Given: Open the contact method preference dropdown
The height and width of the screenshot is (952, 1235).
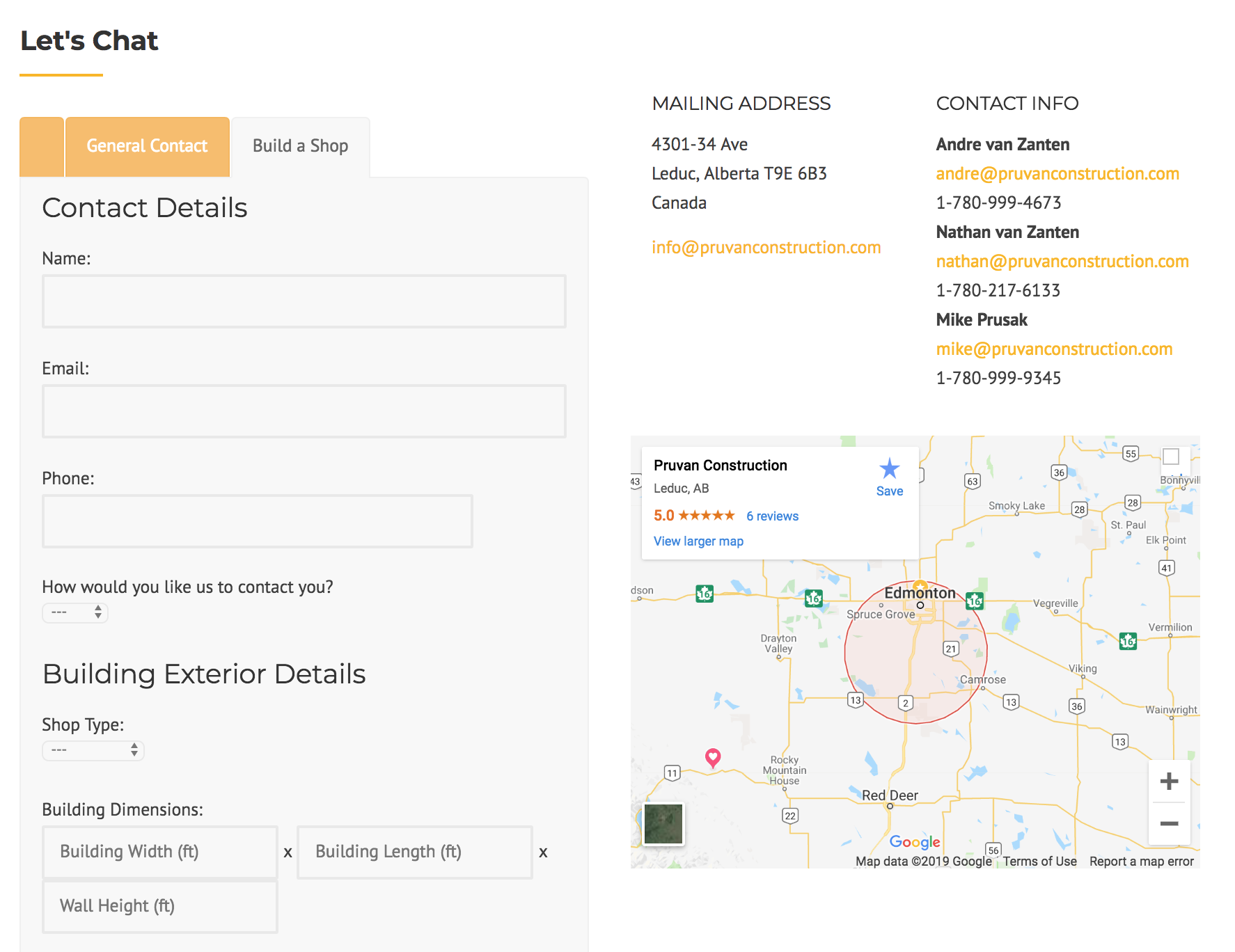Looking at the screenshot, I should point(75,612).
